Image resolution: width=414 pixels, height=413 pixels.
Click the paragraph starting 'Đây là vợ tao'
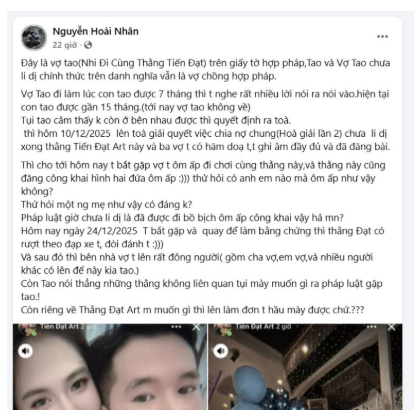(205, 69)
